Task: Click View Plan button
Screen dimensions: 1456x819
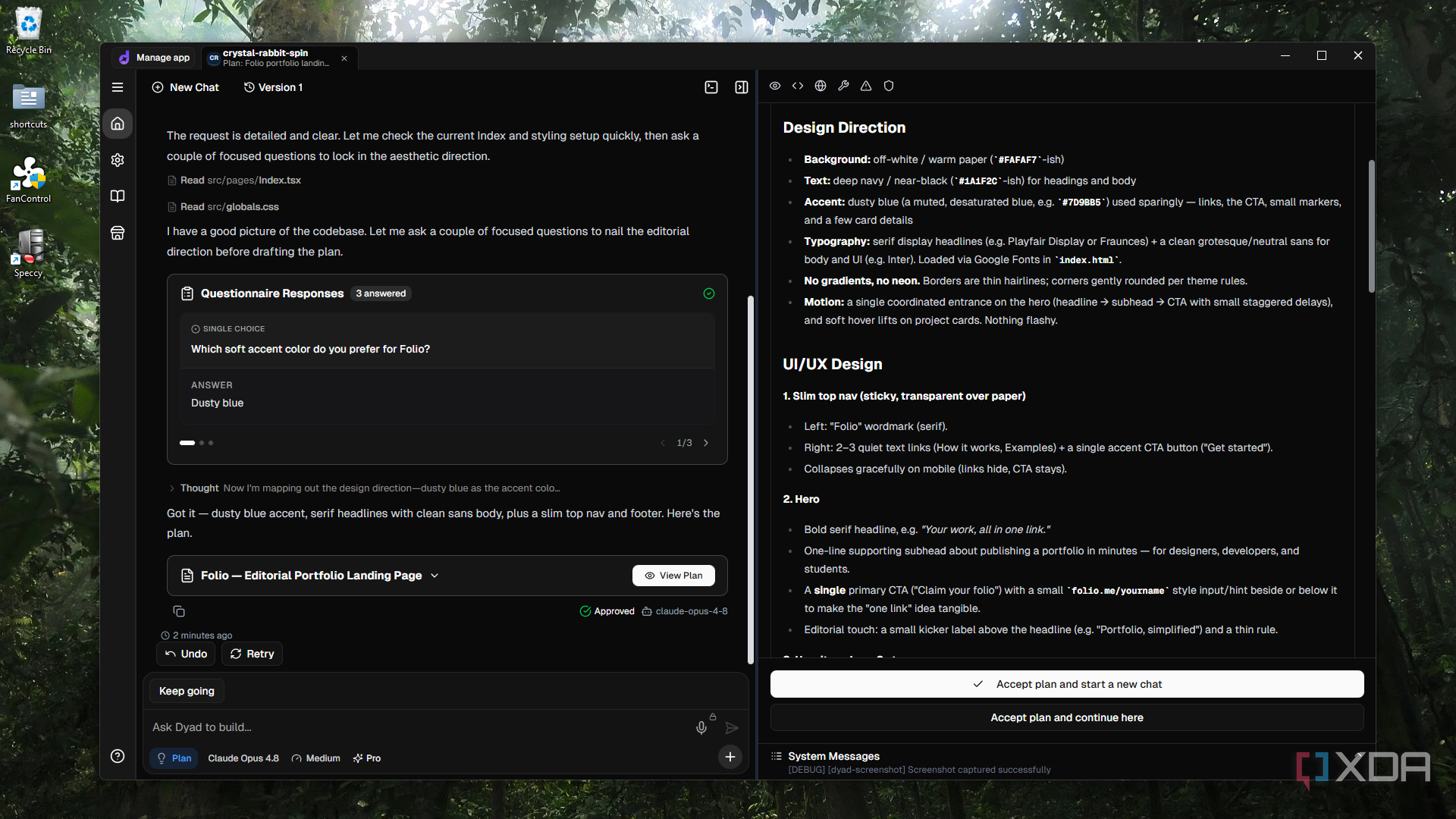Action: tap(673, 576)
